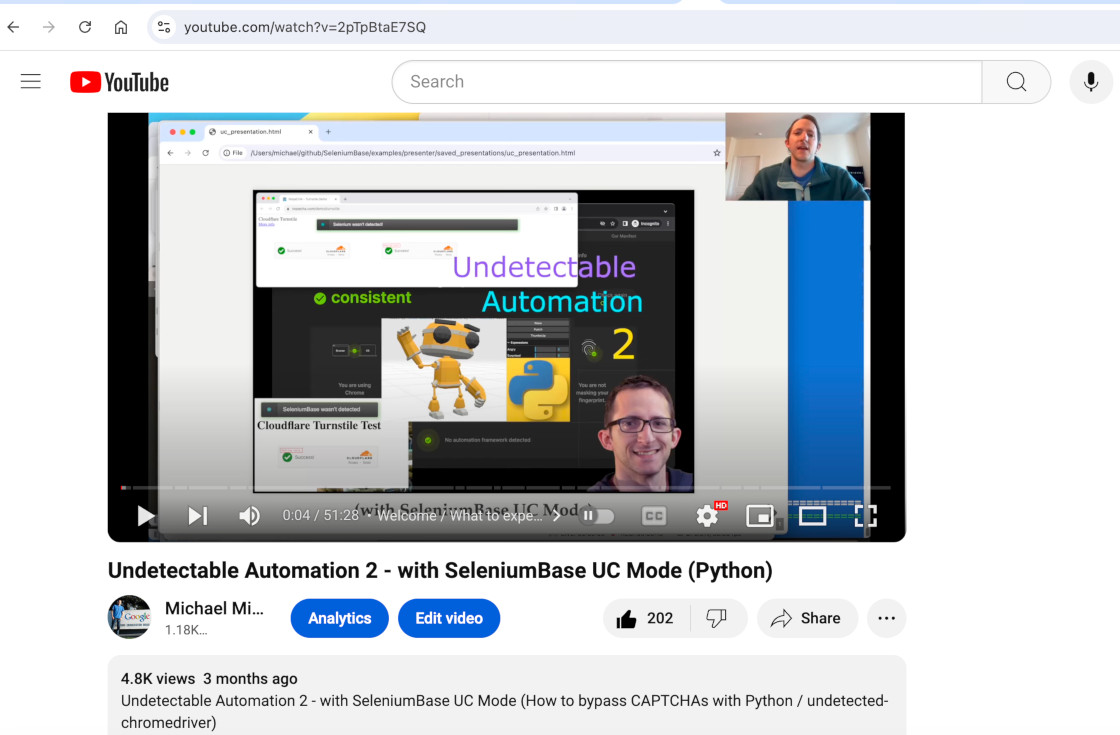
Task: Open video Analytics
Action: pos(339,619)
